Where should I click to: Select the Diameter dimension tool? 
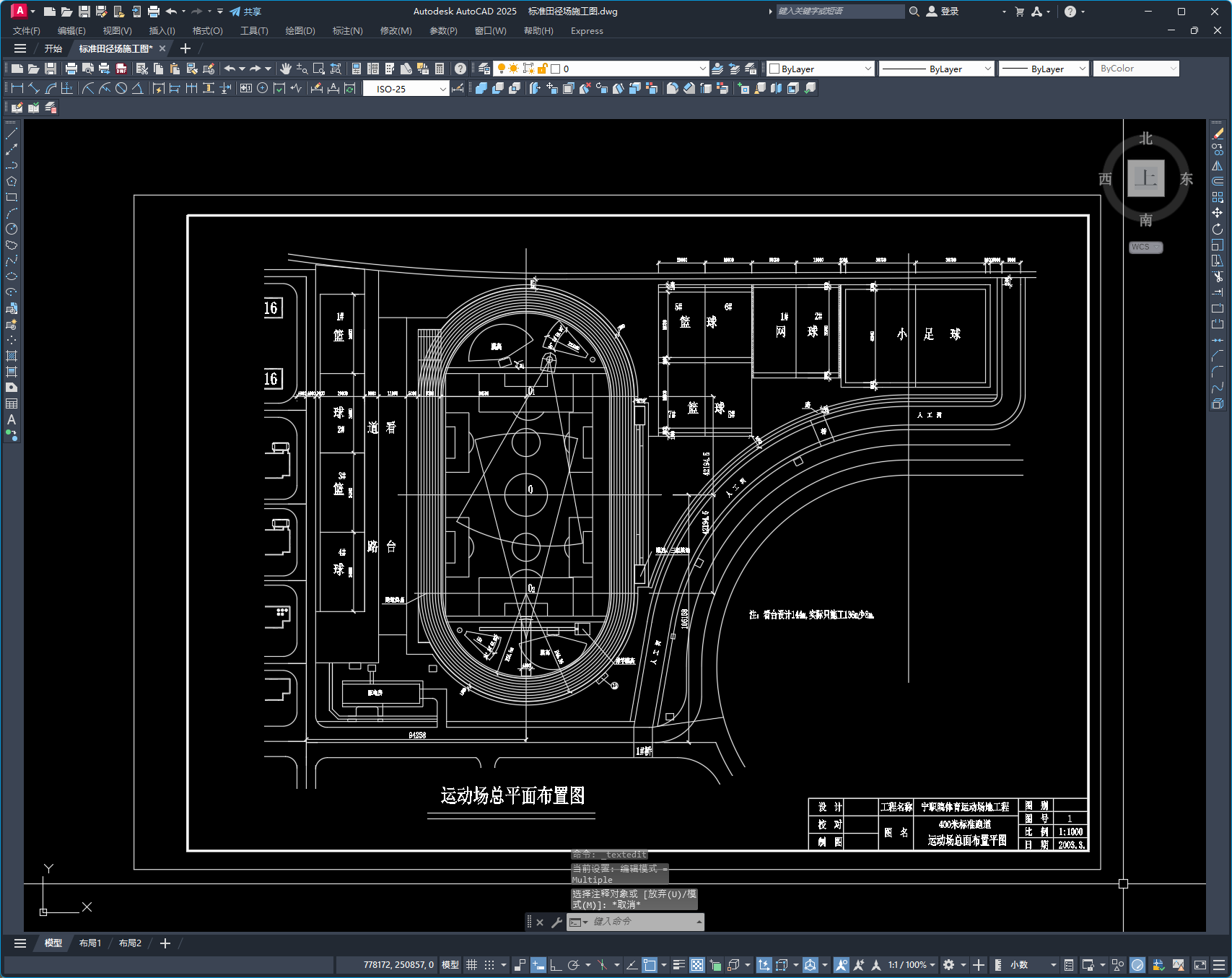click(121, 88)
